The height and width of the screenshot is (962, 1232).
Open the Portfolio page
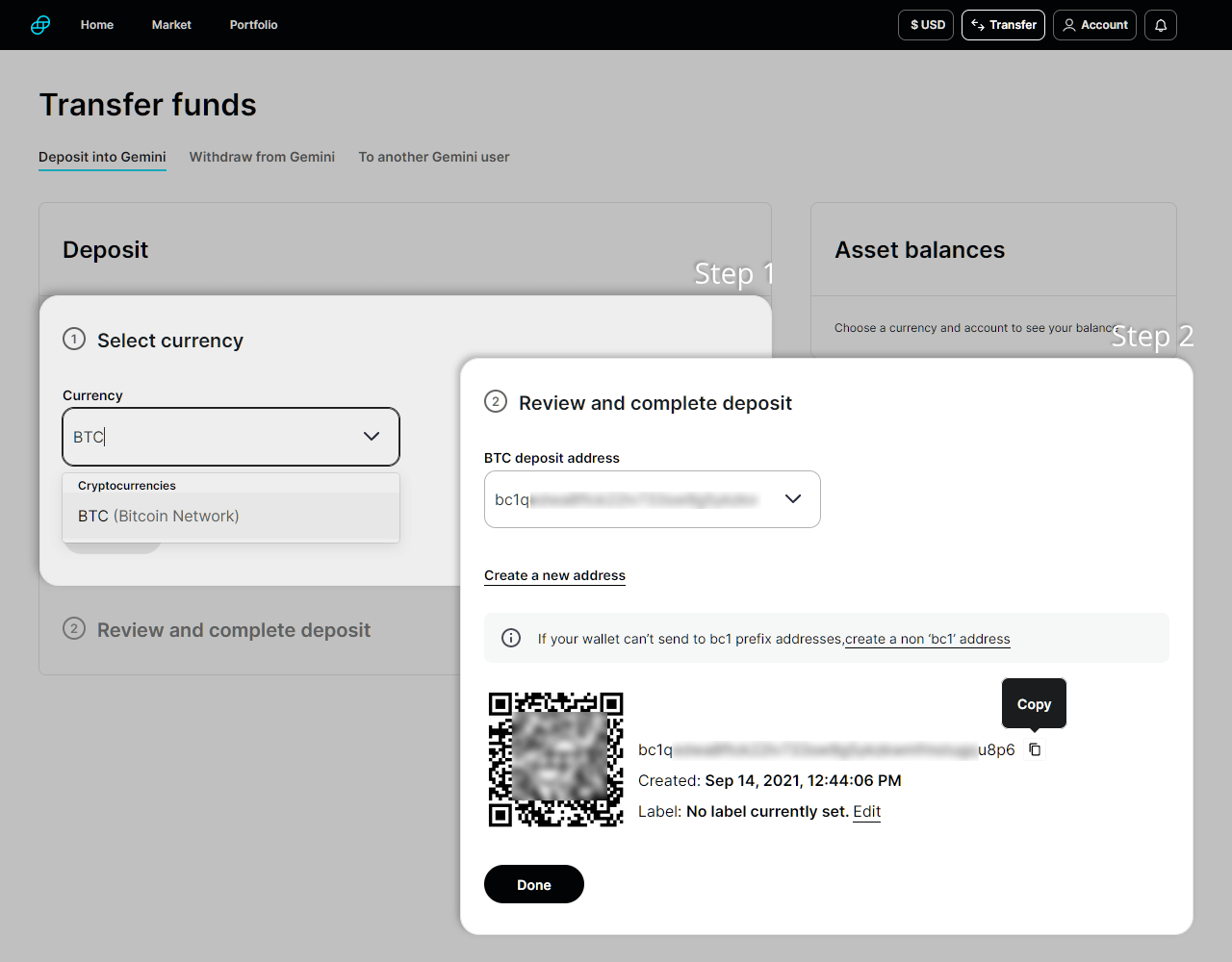click(x=253, y=25)
